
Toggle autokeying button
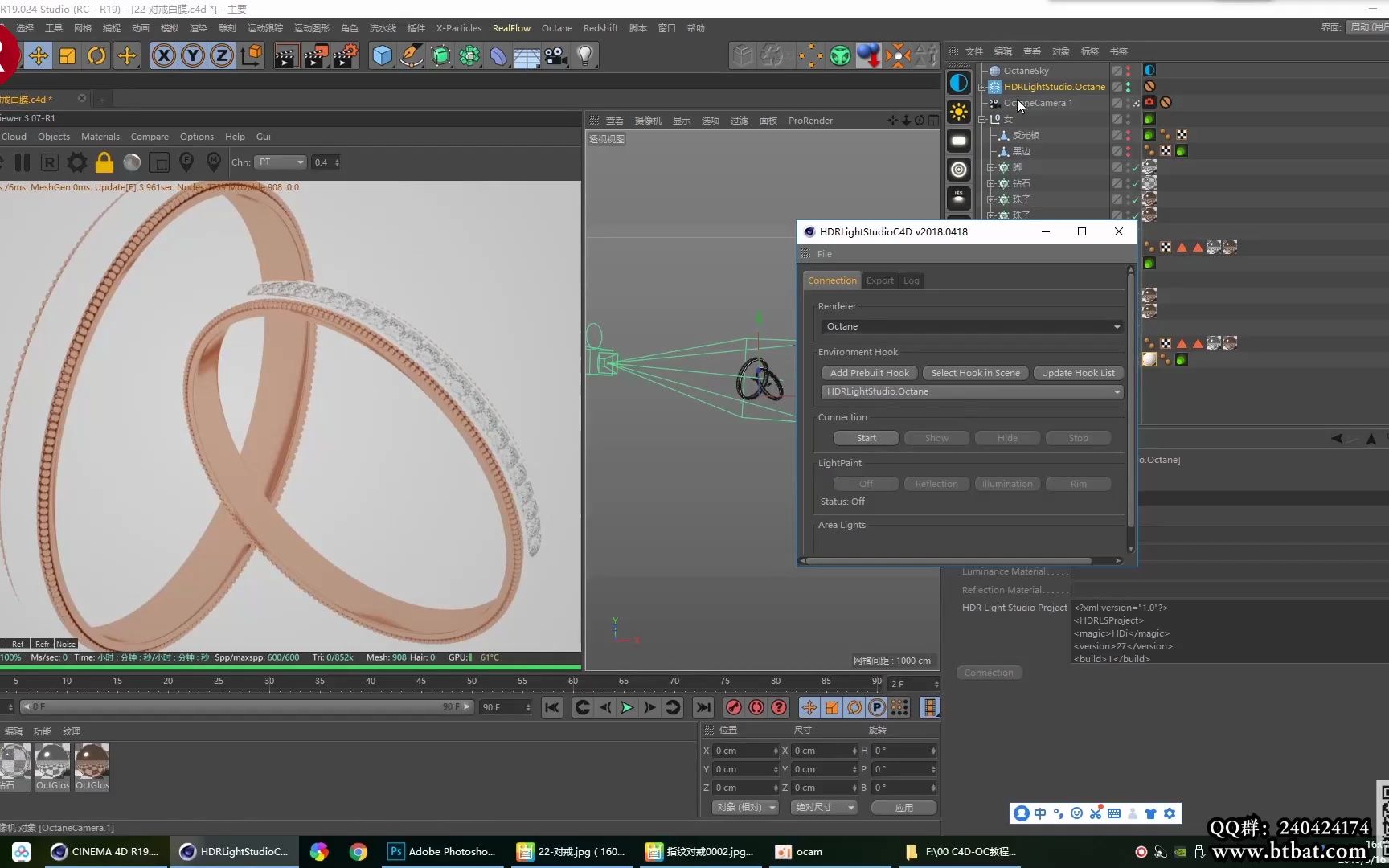pyautogui.click(x=756, y=707)
